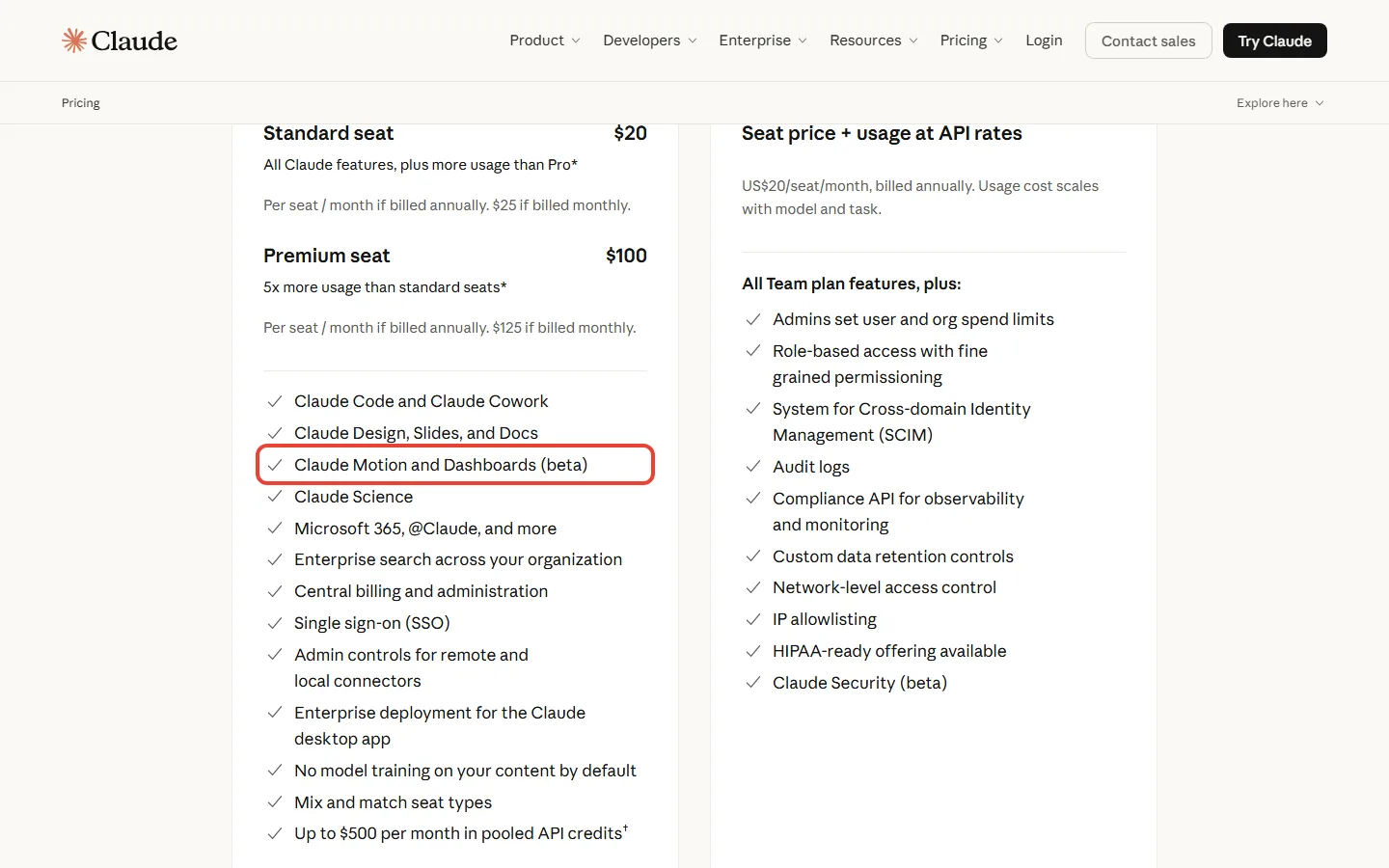The image size is (1389, 868).
Task: Click the Contact sales button
Action: tap(1148, 41)
